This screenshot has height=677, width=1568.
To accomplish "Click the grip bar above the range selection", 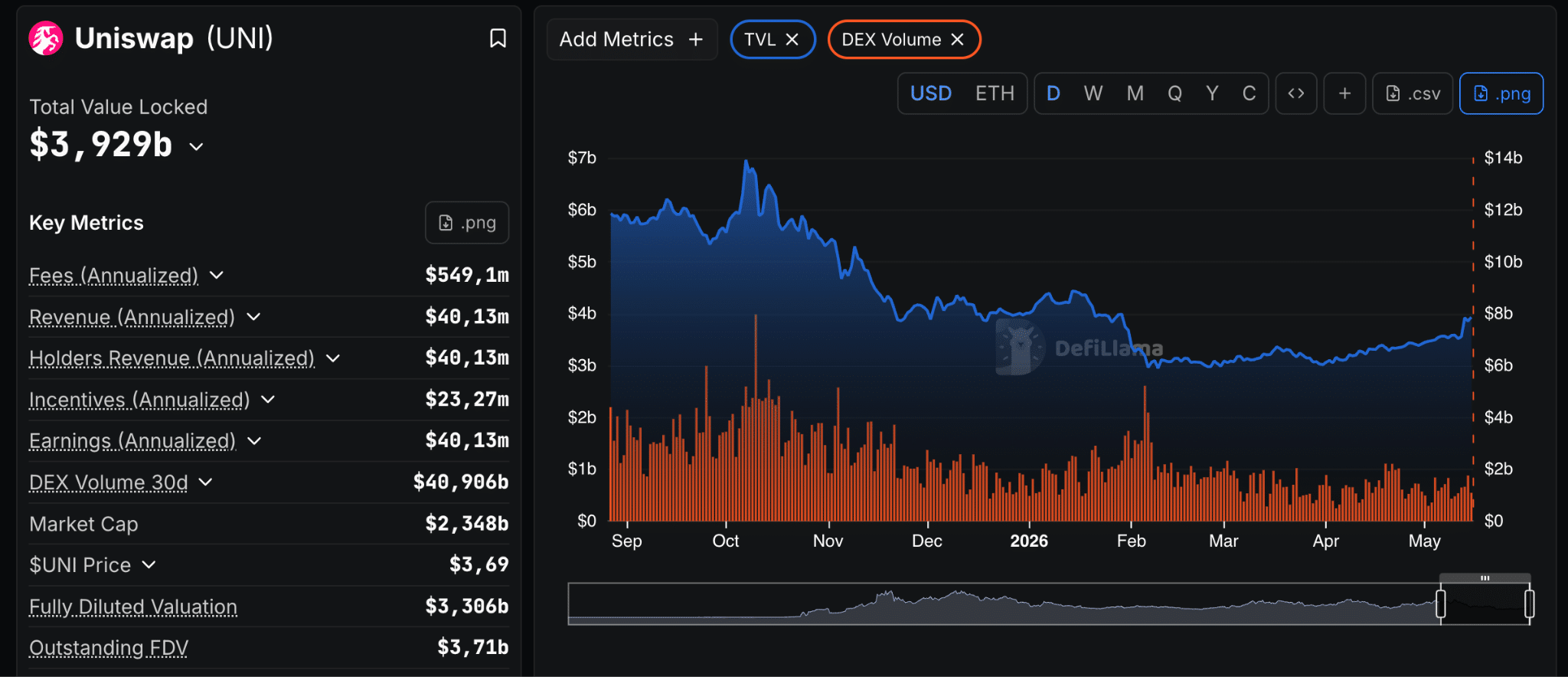I will tap(1485, 578).
